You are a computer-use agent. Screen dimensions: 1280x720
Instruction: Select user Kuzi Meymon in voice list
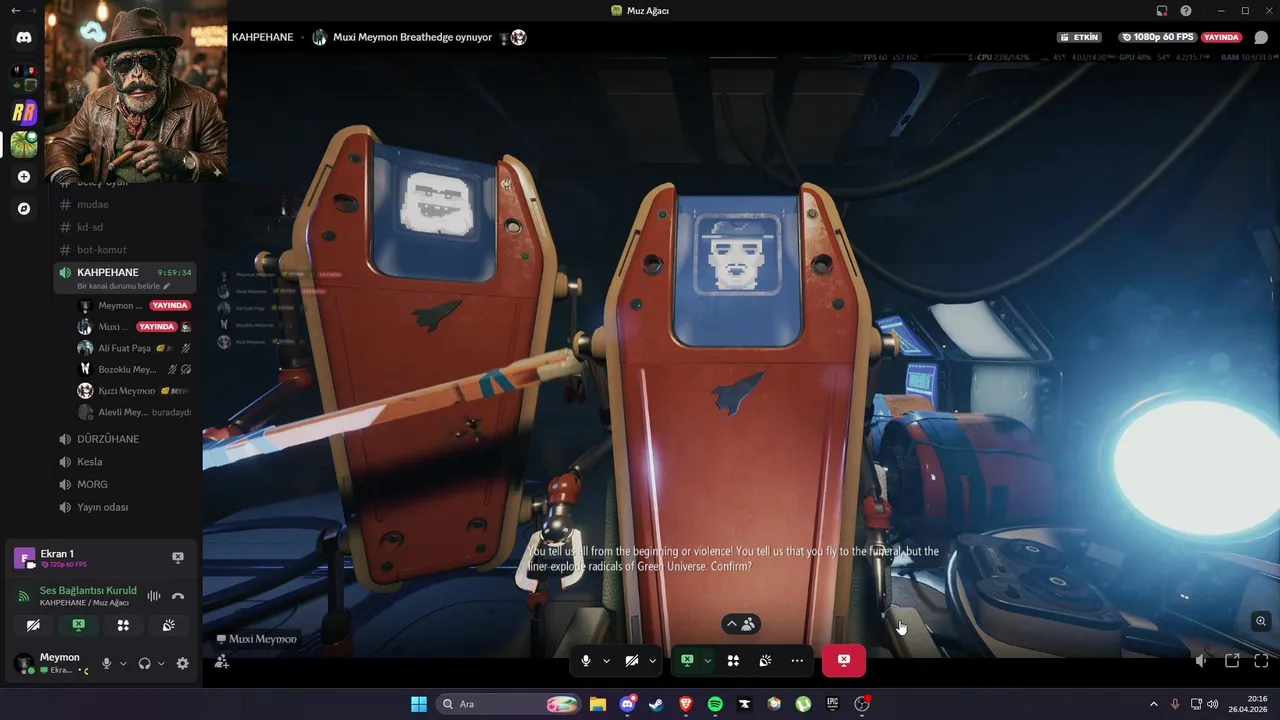126,391
